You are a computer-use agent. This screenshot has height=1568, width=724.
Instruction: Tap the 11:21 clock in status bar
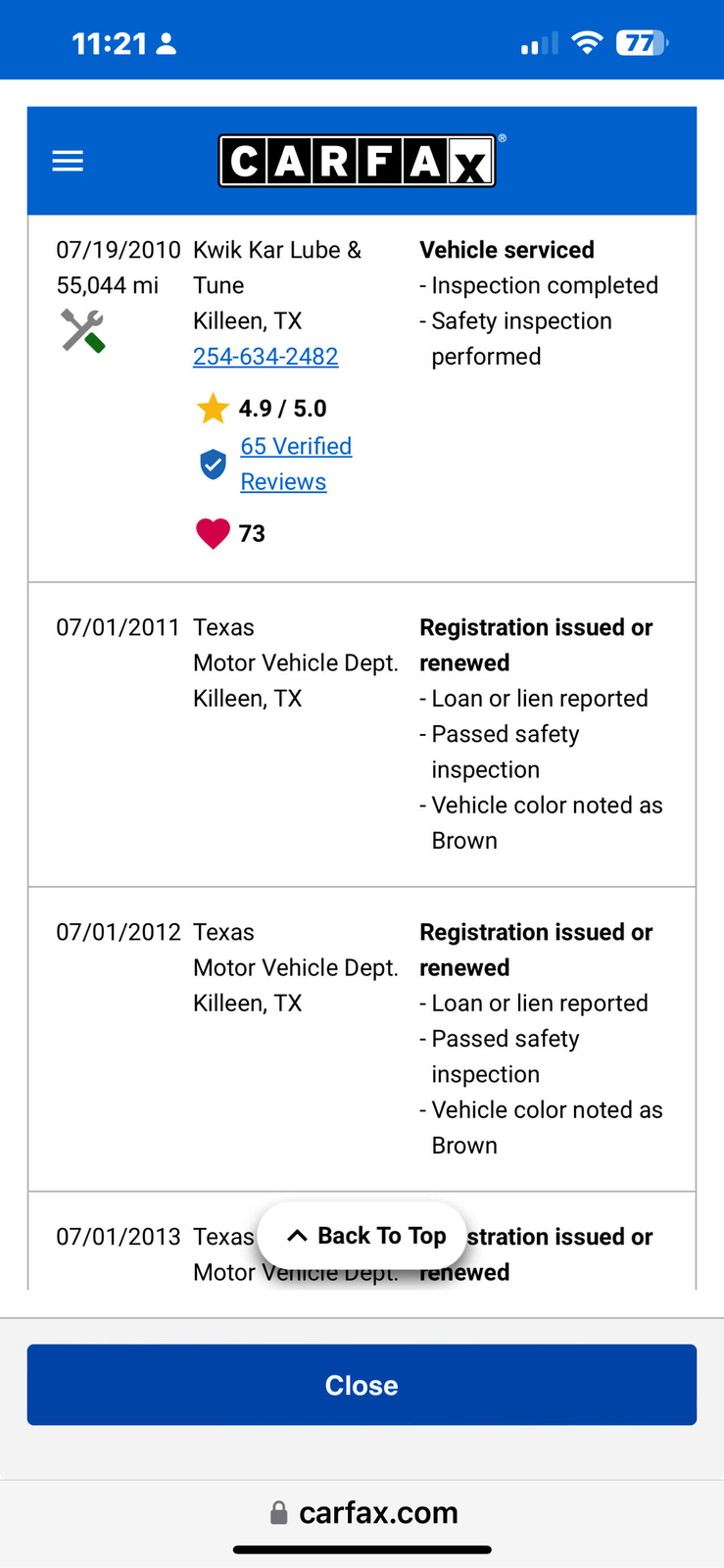[x=109, y=44]
